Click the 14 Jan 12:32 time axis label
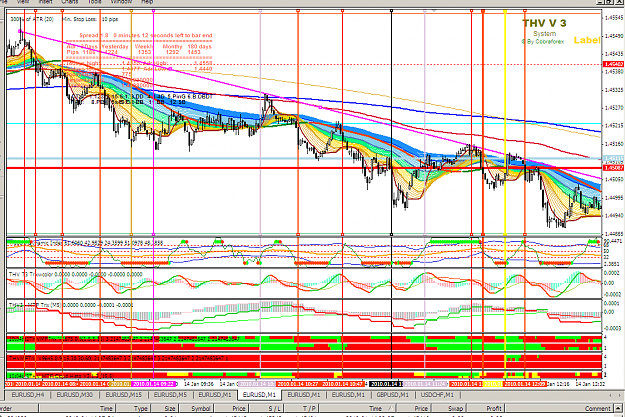Viewport: 625px width, 417px height. click(x=591, y=384)
